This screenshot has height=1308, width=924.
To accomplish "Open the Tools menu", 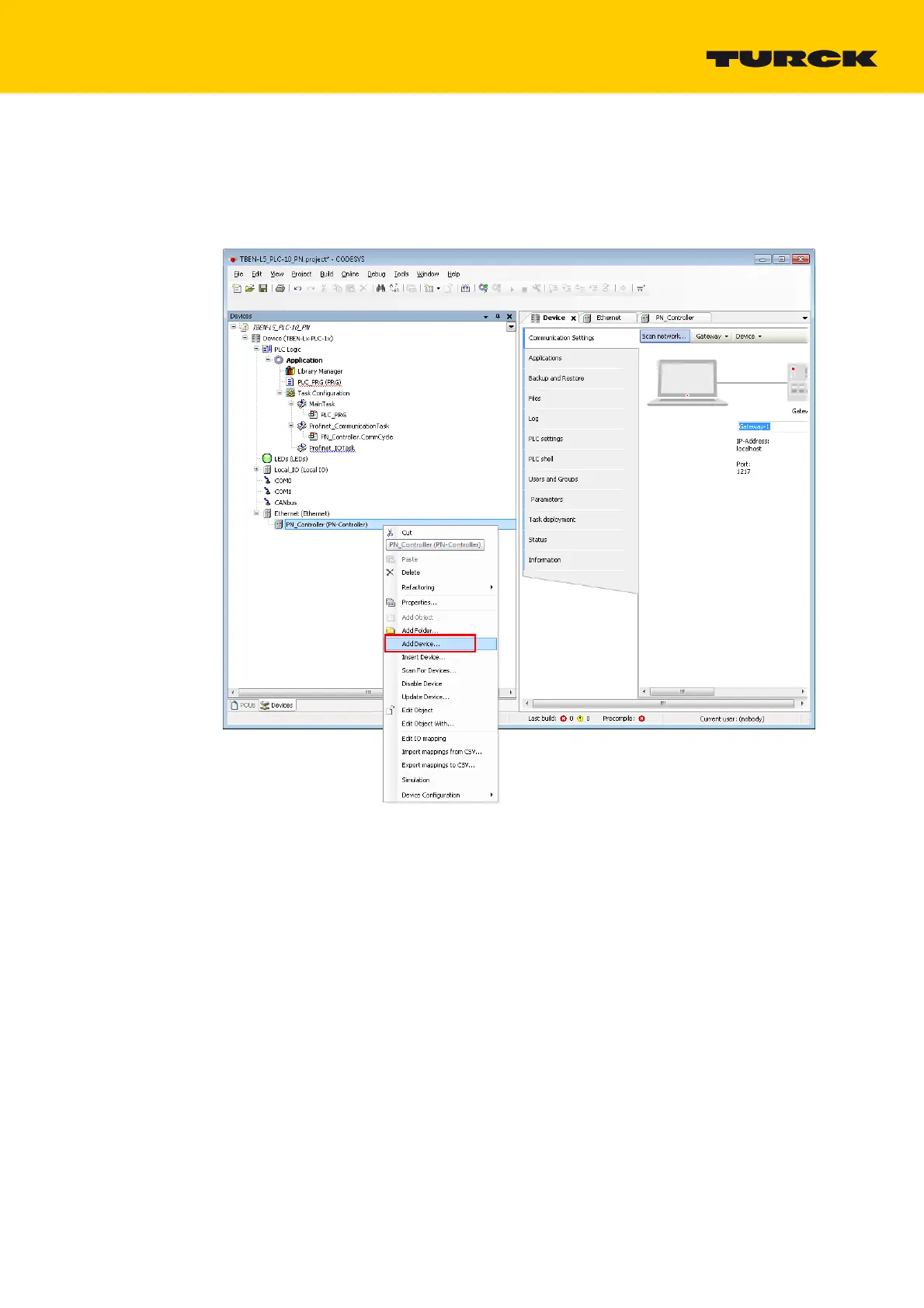I will [401, 274].
